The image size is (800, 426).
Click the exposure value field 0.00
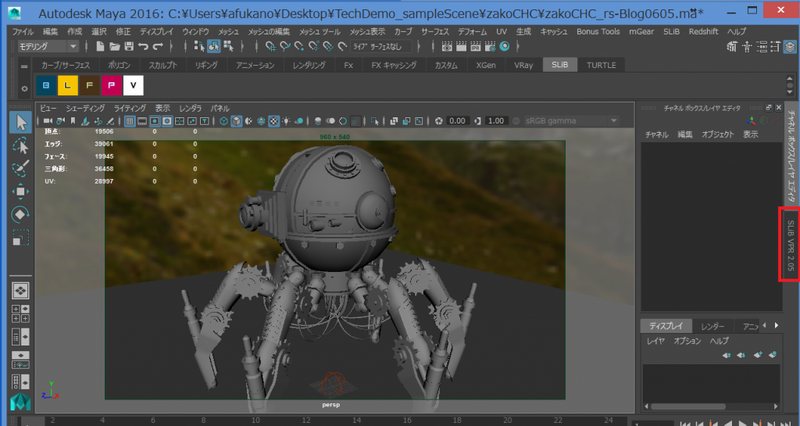457,121
